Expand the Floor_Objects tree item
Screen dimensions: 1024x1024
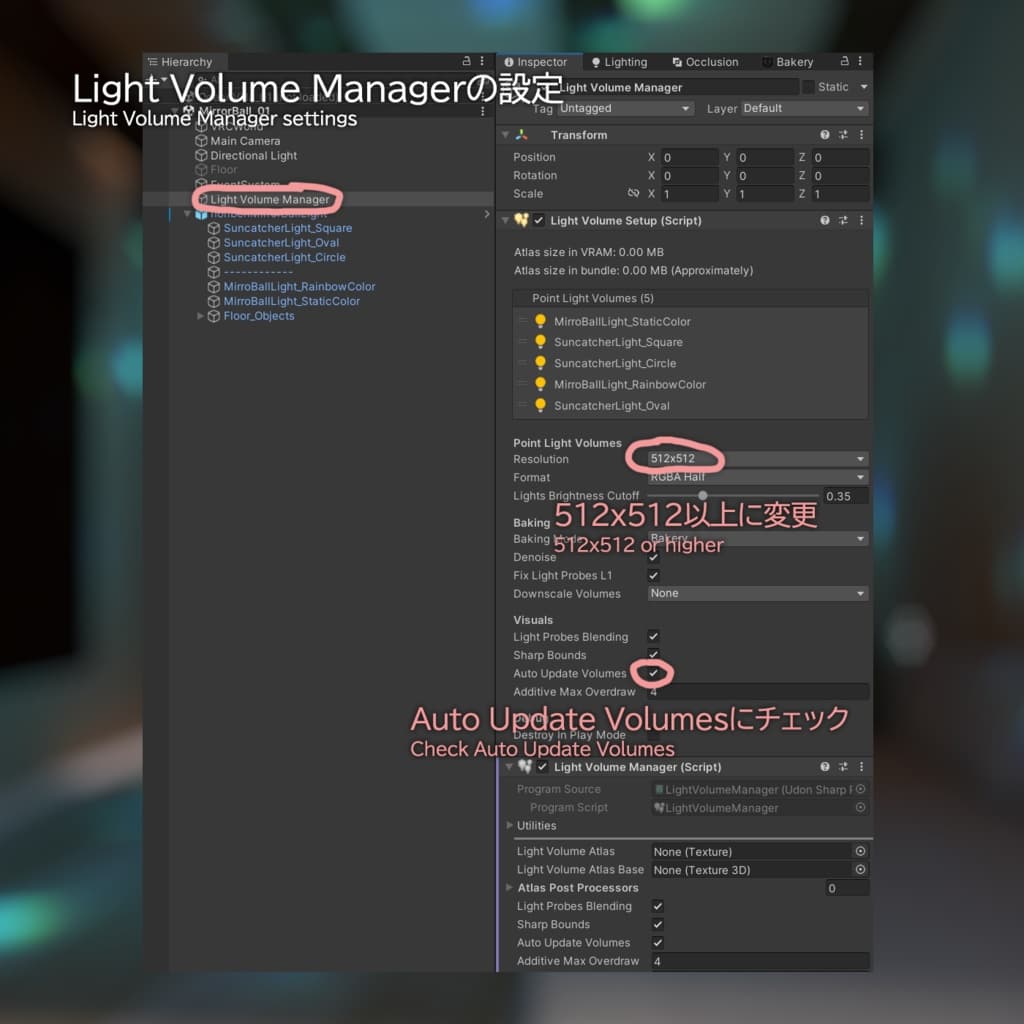pyautogui.click(x=200, y=316)
